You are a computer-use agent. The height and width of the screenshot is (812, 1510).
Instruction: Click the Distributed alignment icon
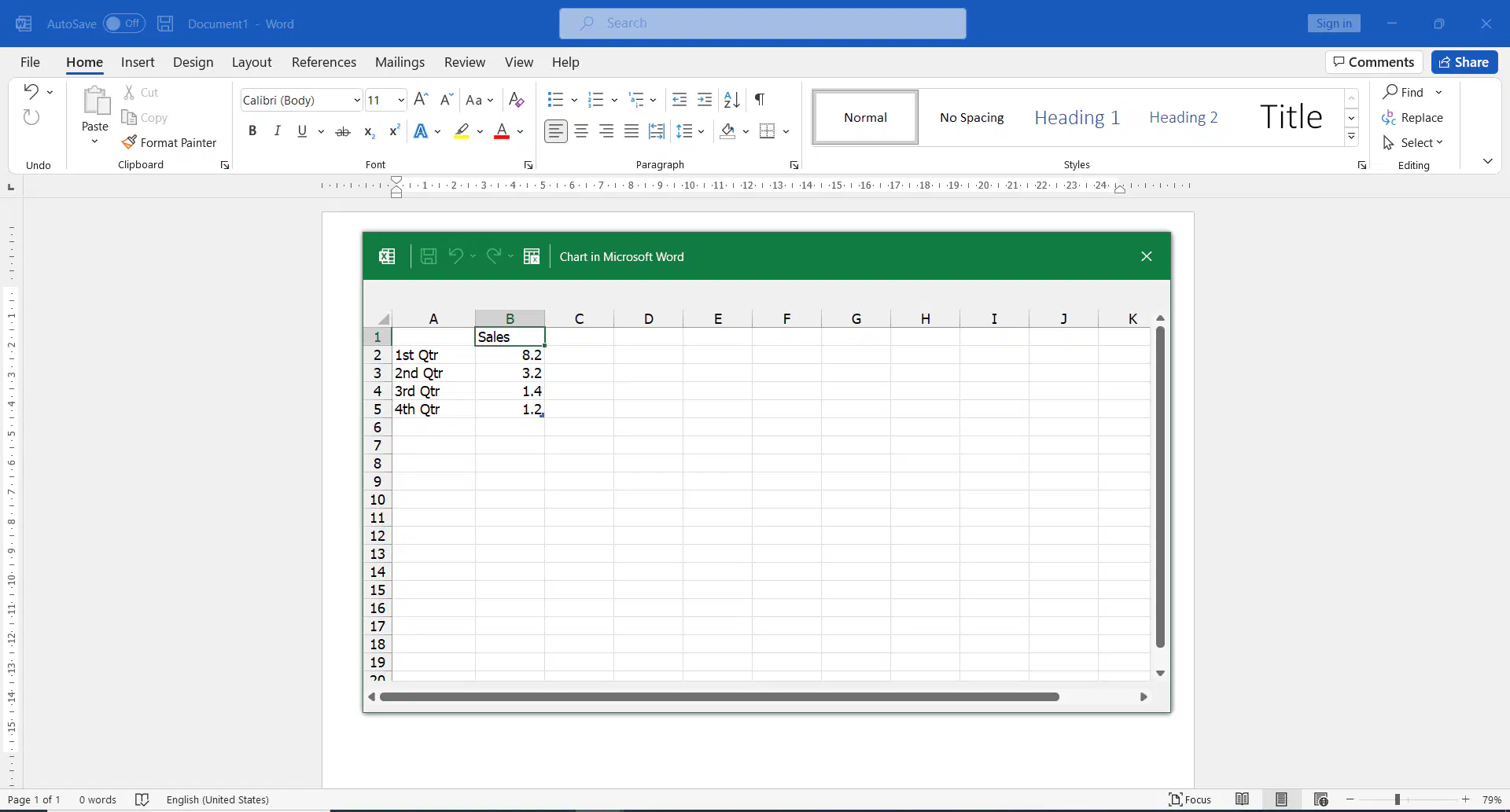[657, 131]
